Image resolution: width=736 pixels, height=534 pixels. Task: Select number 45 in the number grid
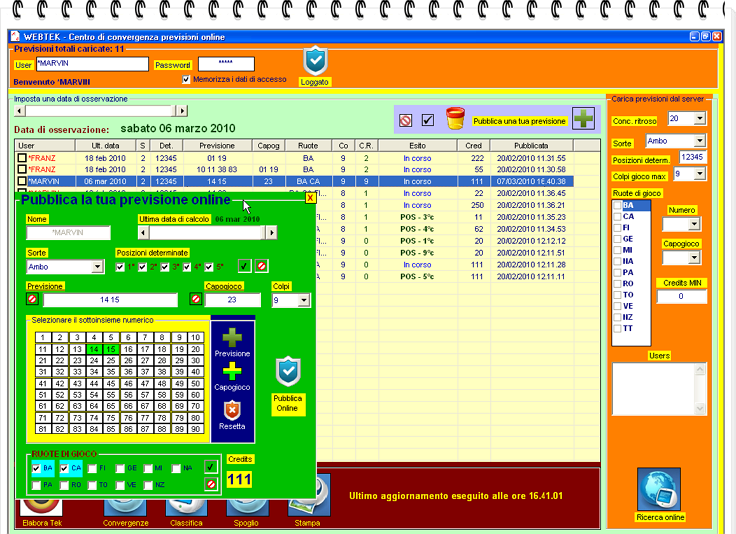(x=111, y=383)
